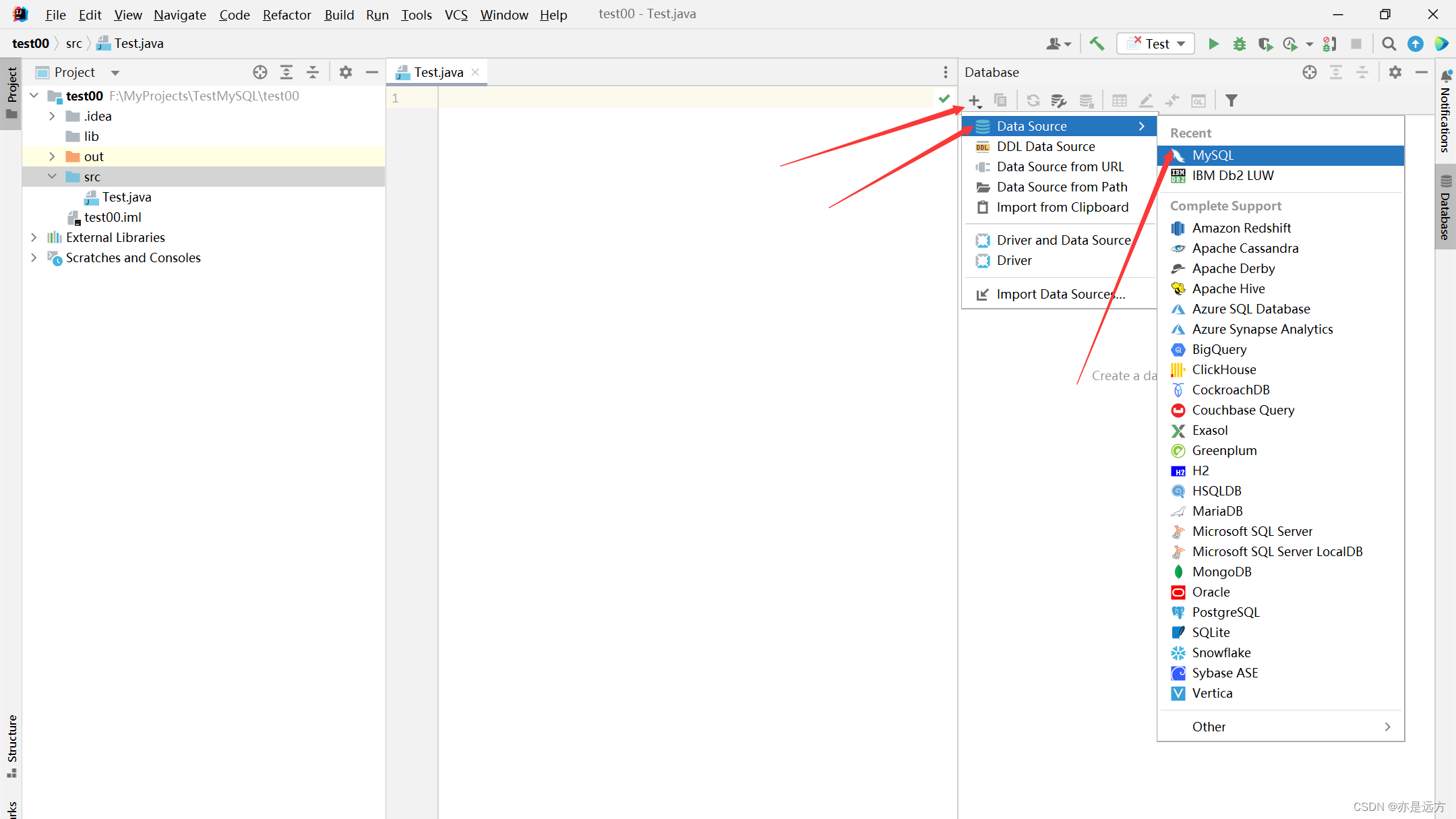Select MySQL from the data source list
This screenshot has width=1456, height=819.
pyautogui.click(x=1213, y=155)
